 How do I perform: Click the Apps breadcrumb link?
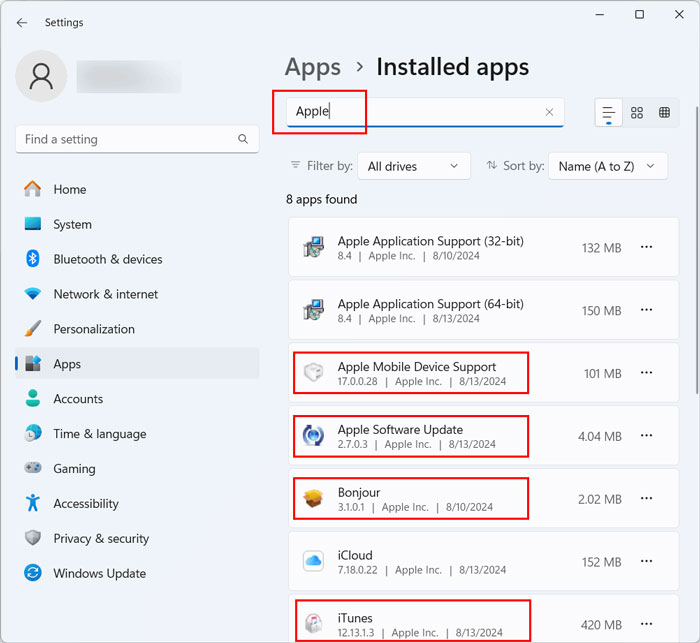(313, 67)
